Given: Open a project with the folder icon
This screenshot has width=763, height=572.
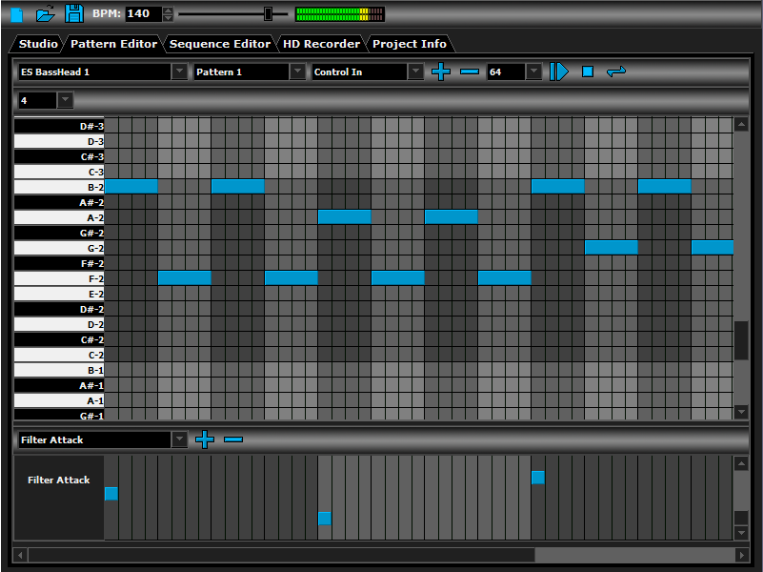Looking at the screenshot, I should [45, 14].
